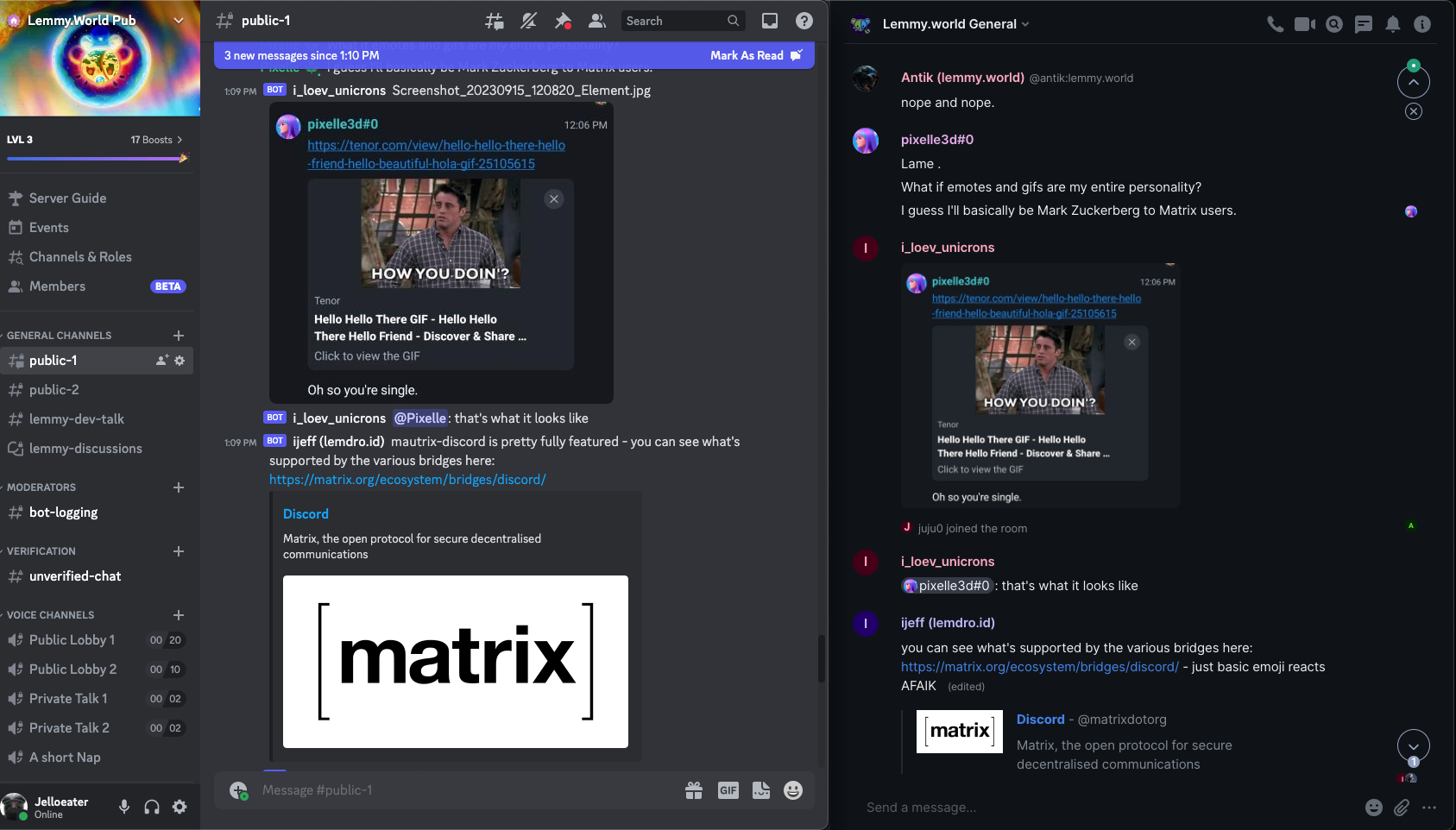The image size is (1456, 830).
Task: Jump to first unread message in Element
Action: click(1414, 82)
